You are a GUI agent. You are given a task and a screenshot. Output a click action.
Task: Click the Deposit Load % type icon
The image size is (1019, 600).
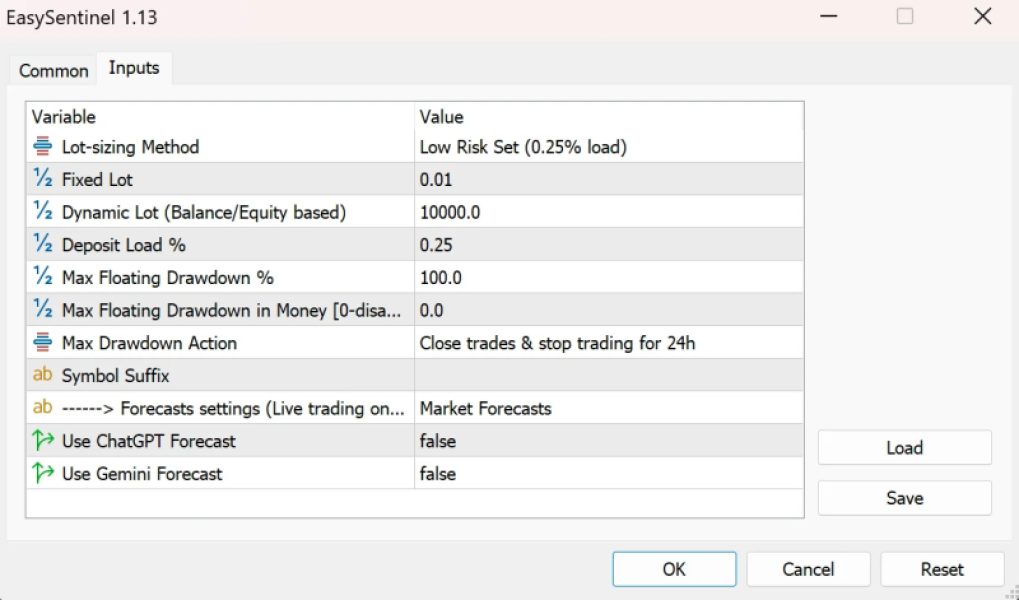coord(43,245)
